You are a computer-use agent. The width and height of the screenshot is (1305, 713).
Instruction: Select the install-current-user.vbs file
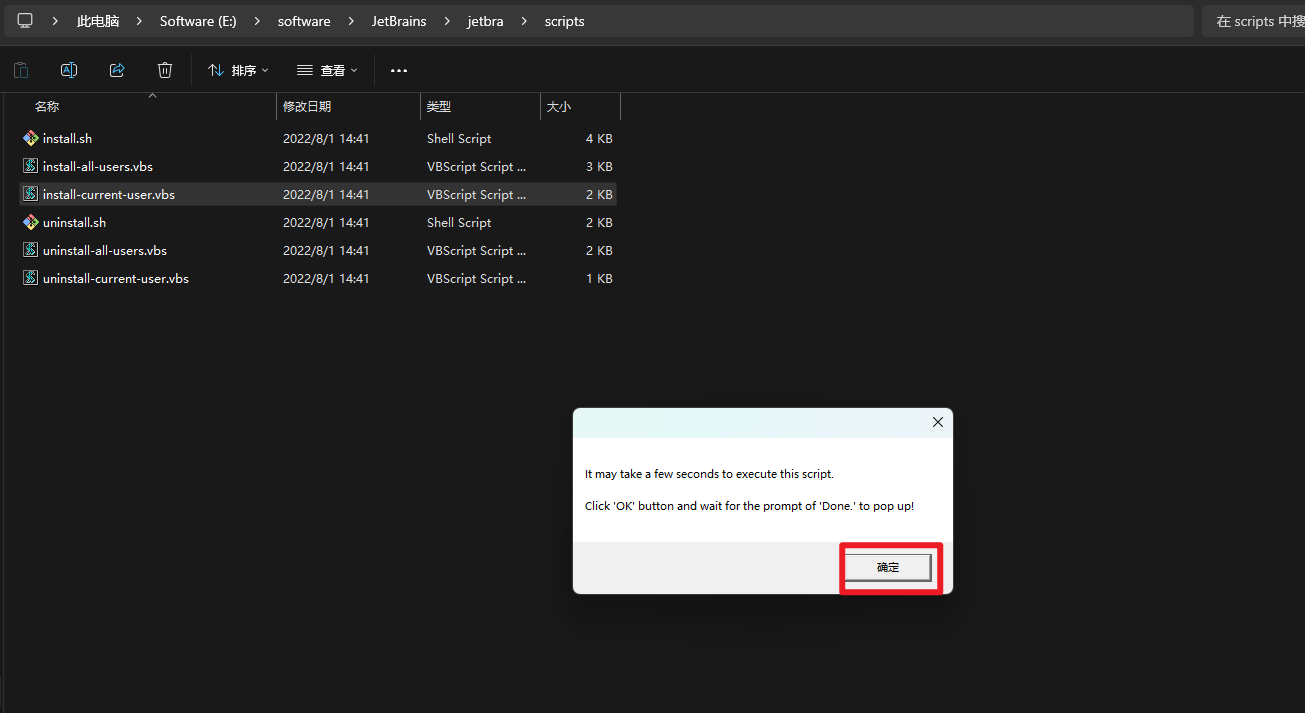[x=319, y=195]
